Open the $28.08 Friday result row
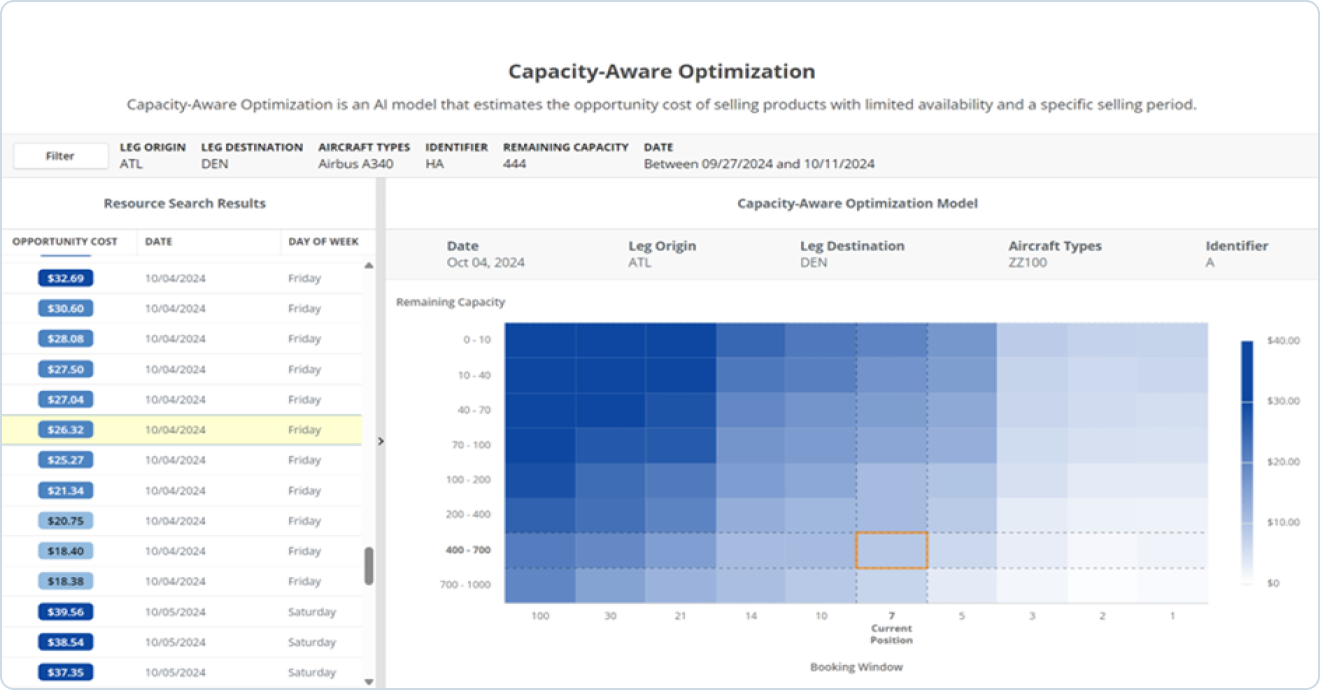 tap(180, 339)
